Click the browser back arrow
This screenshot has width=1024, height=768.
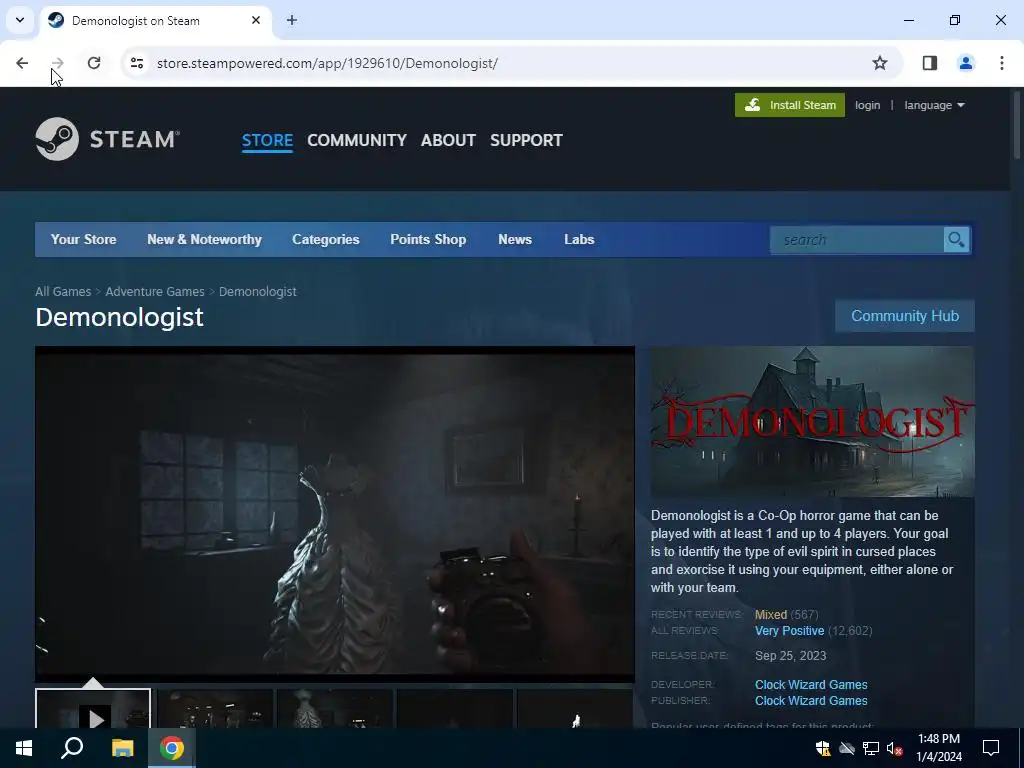point(22,63)
